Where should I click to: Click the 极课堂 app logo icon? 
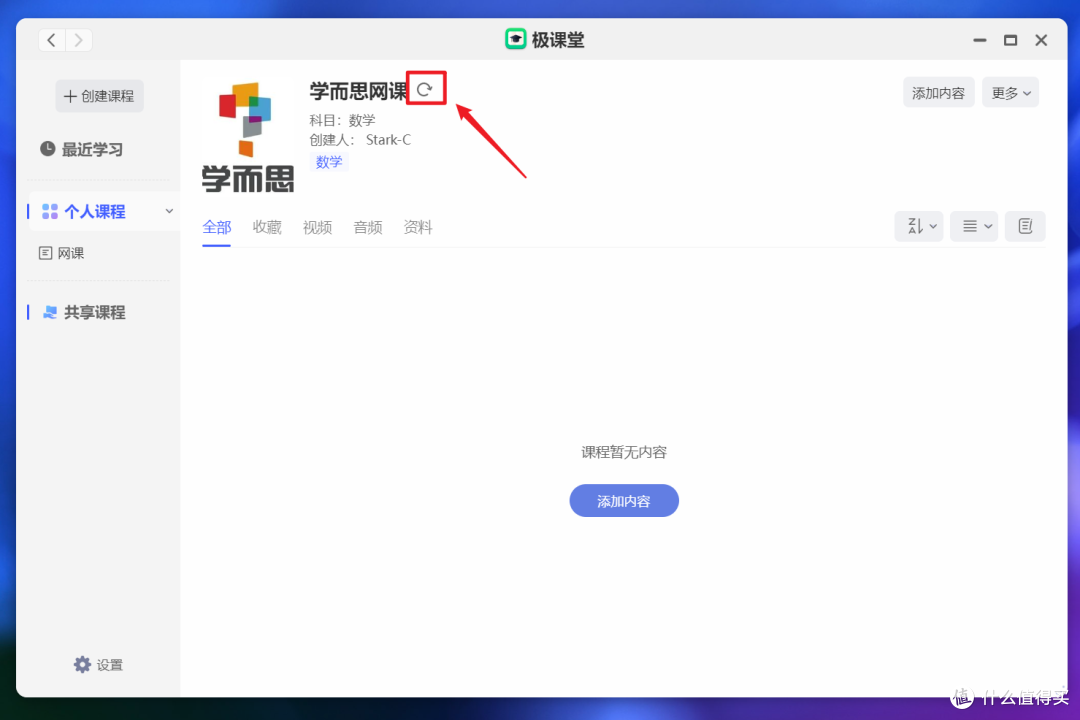(515, 39)
